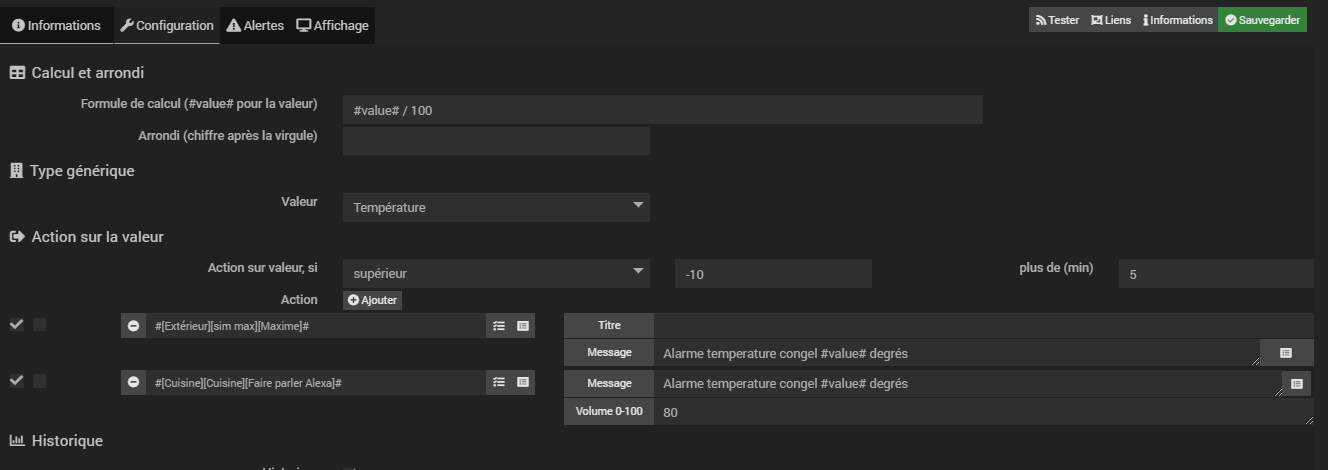Click list icon beside Alexa Message field

(1297, 384)
